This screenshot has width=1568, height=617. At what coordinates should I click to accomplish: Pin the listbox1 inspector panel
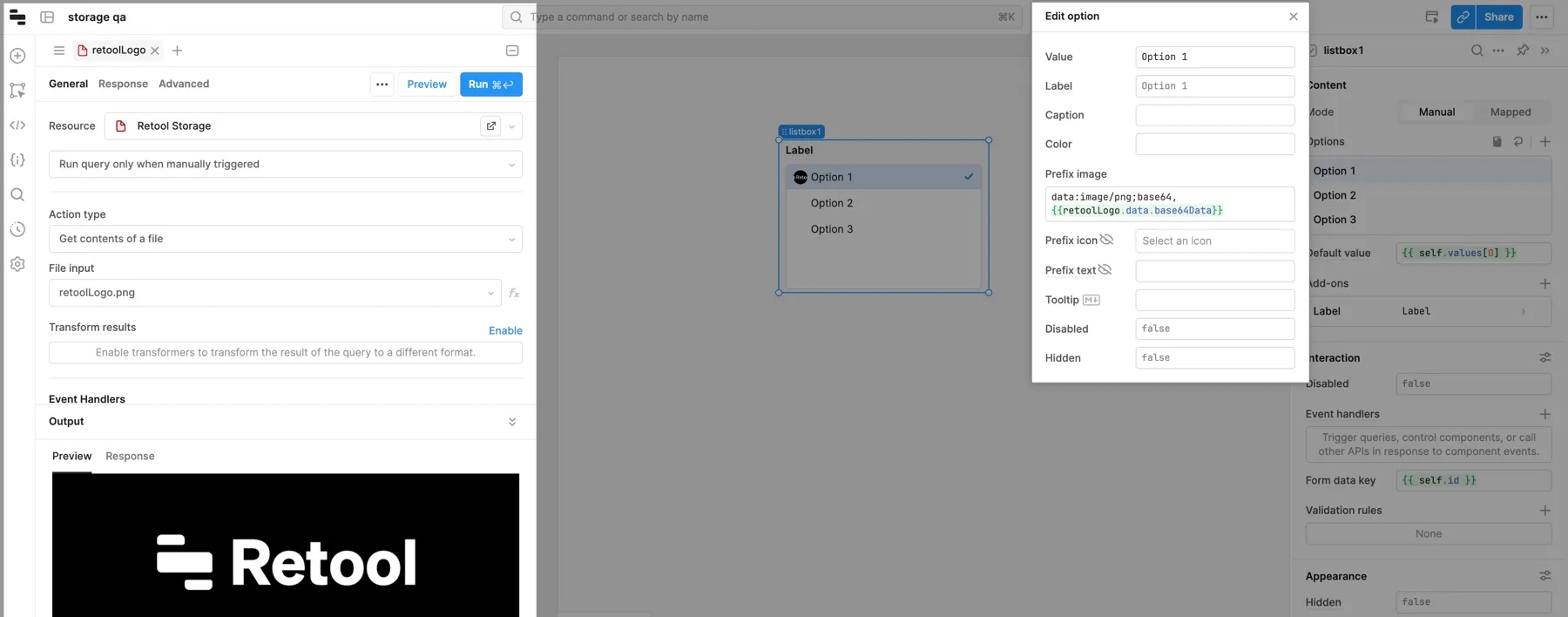coord(1523,51)
